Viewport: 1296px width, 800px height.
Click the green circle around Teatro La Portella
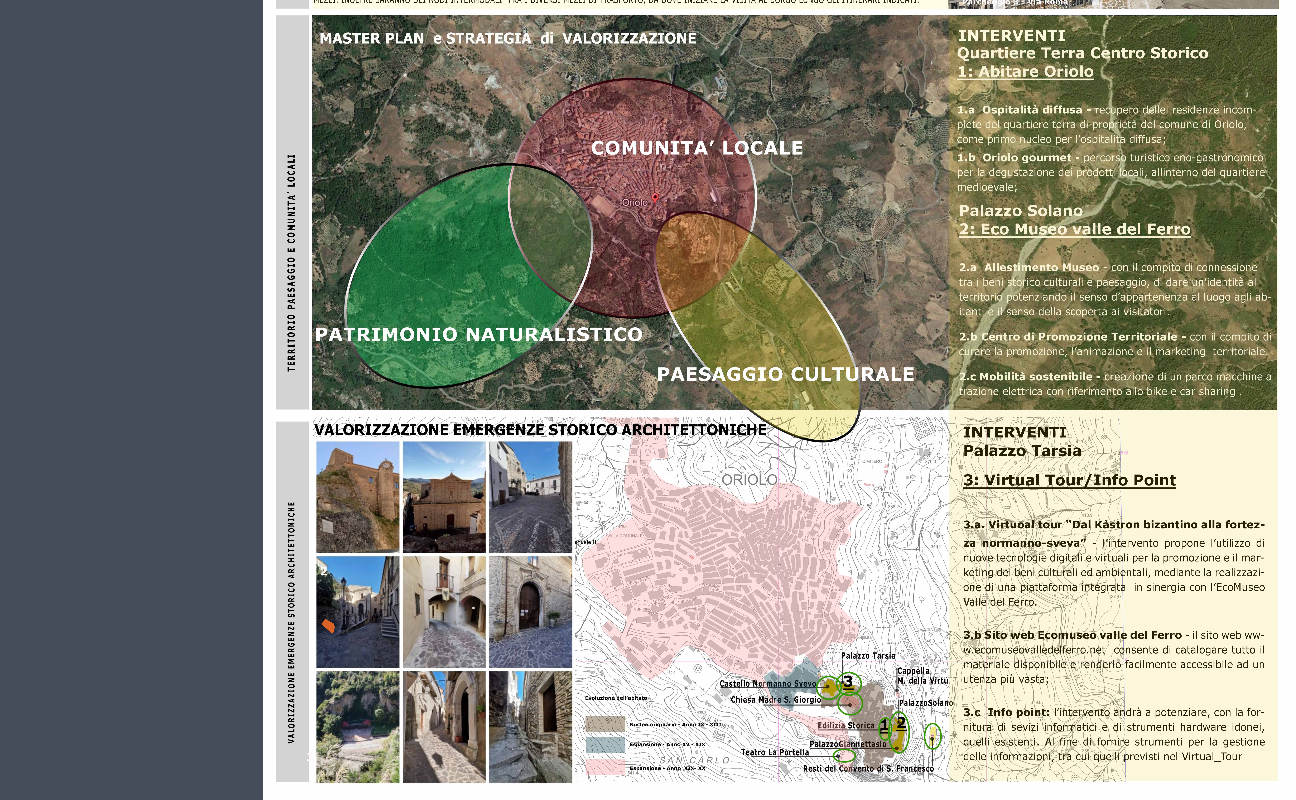click(845, 755)
